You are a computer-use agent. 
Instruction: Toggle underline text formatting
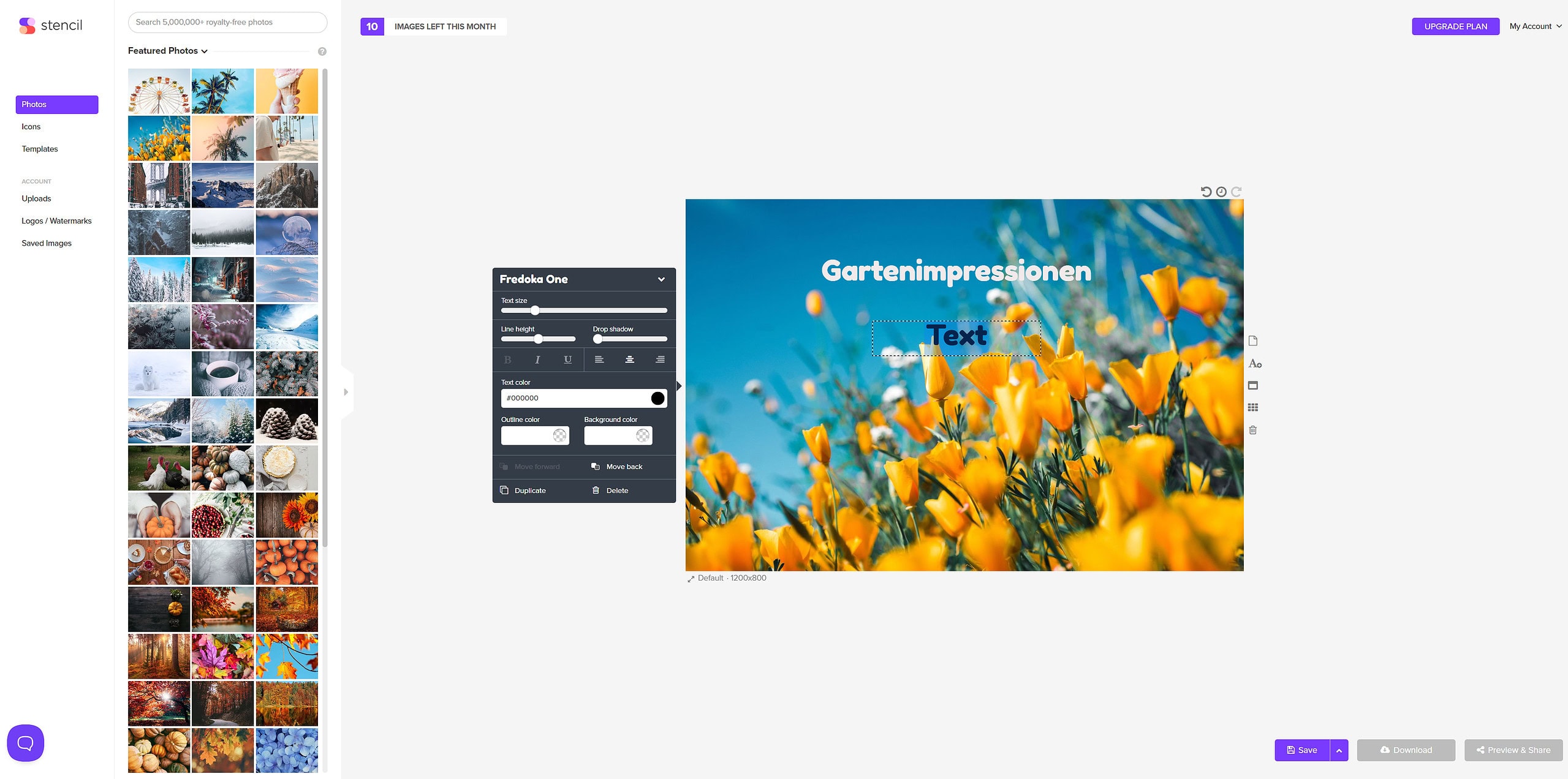pyautogui.click(x=567, y=359)
